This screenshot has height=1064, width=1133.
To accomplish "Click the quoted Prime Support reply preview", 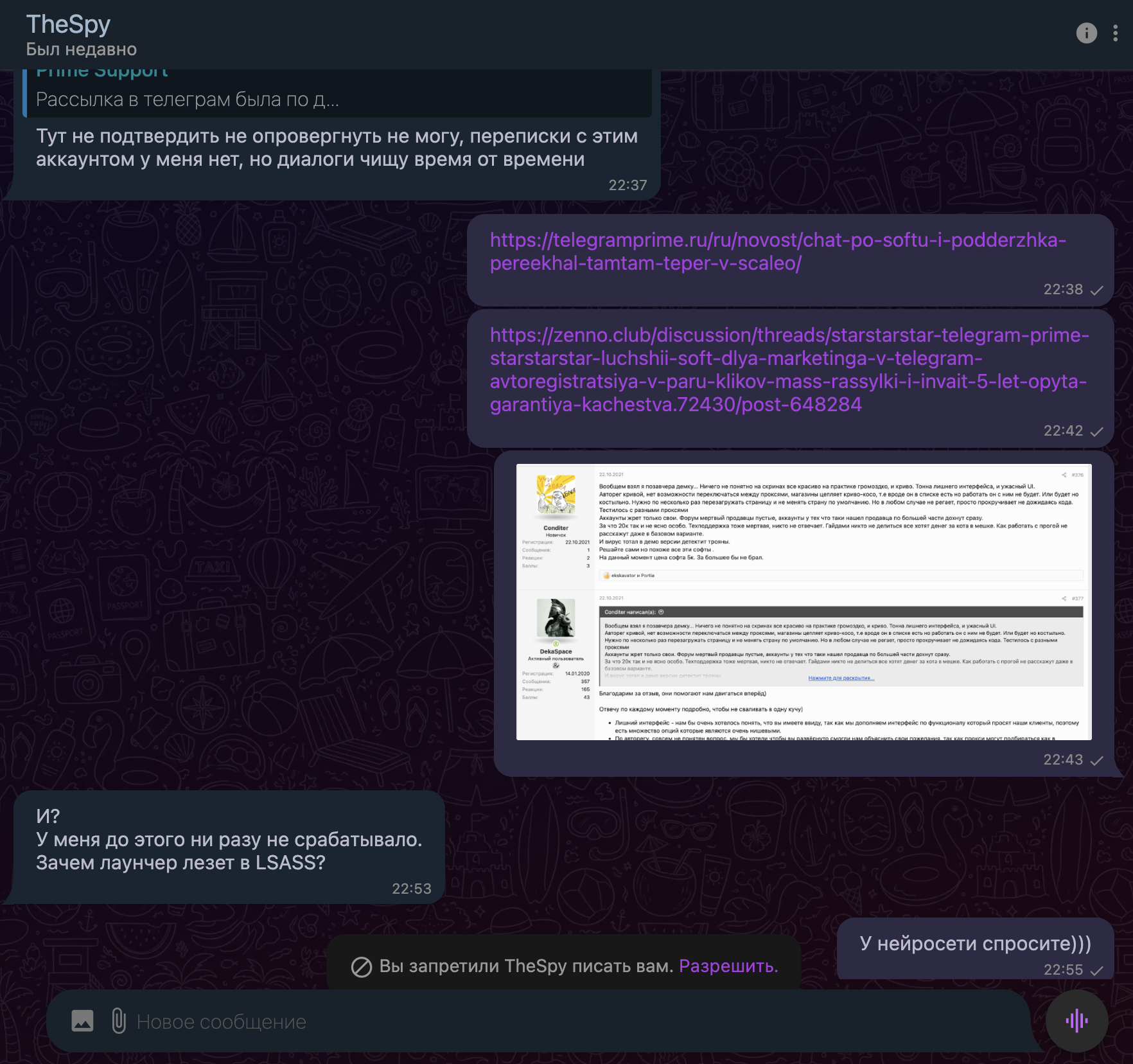I will click(337, 93).
